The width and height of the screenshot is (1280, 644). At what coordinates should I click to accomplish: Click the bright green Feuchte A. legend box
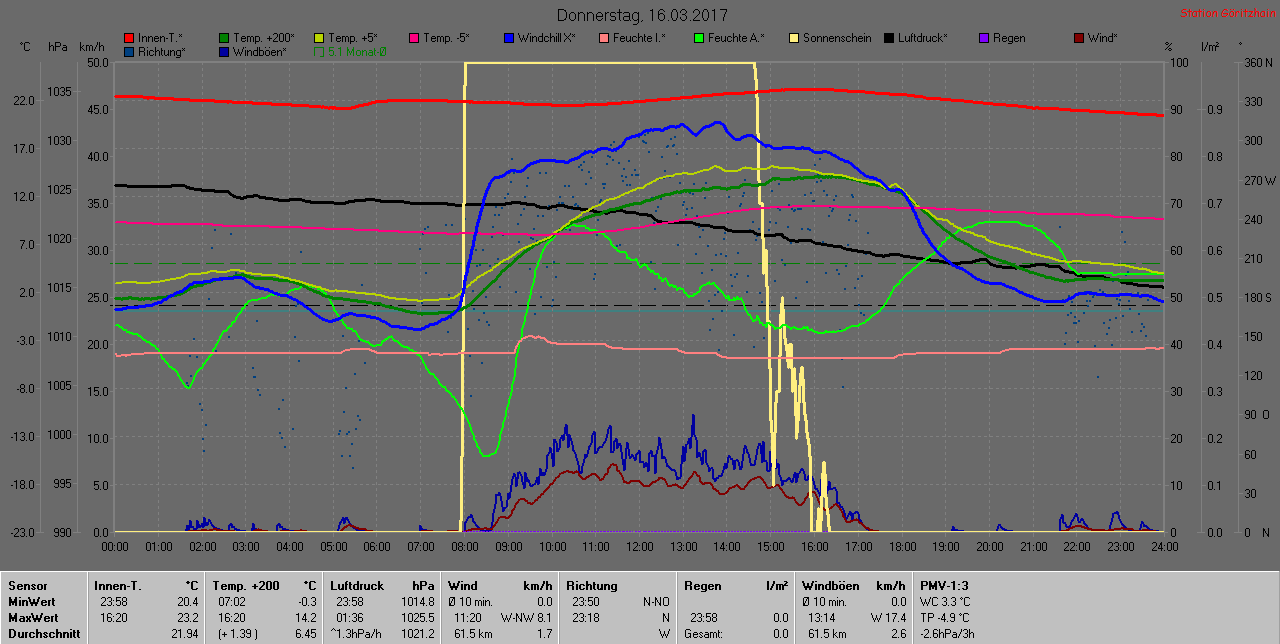[x=699, y=38]
